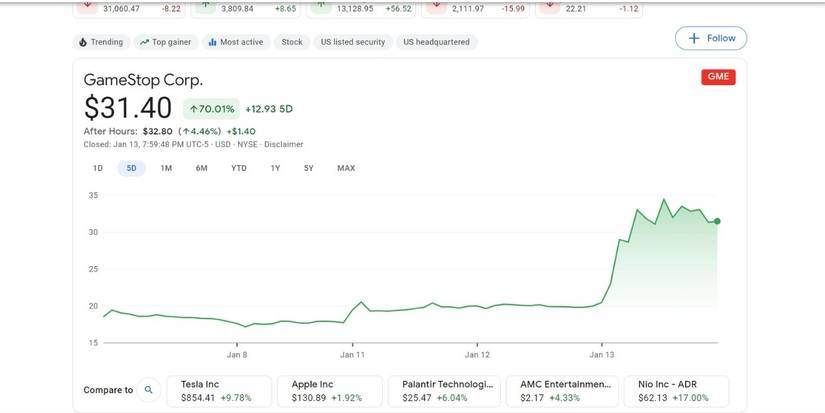Select the US listed security chip
Screen dimensions: 825x413
(x=353, y=42)
